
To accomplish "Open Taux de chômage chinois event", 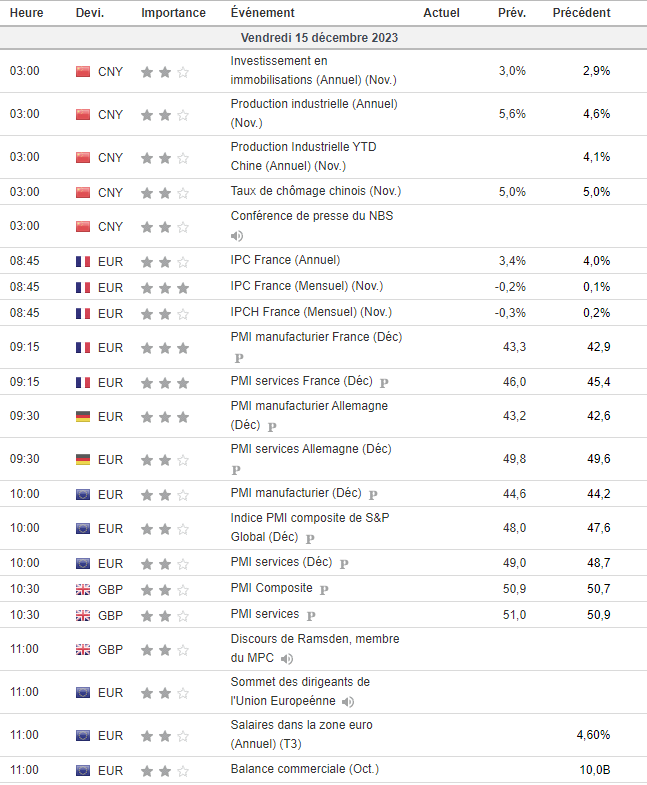I will tap(315, 191).
